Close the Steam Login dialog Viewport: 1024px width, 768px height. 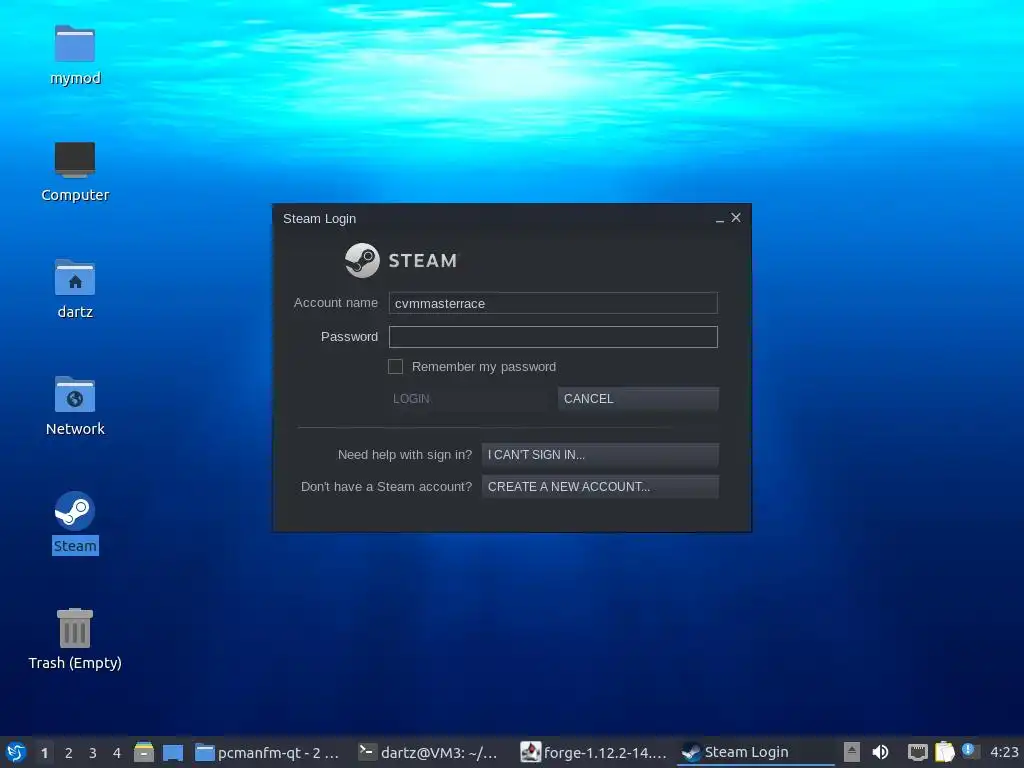[x=736, y=217]
